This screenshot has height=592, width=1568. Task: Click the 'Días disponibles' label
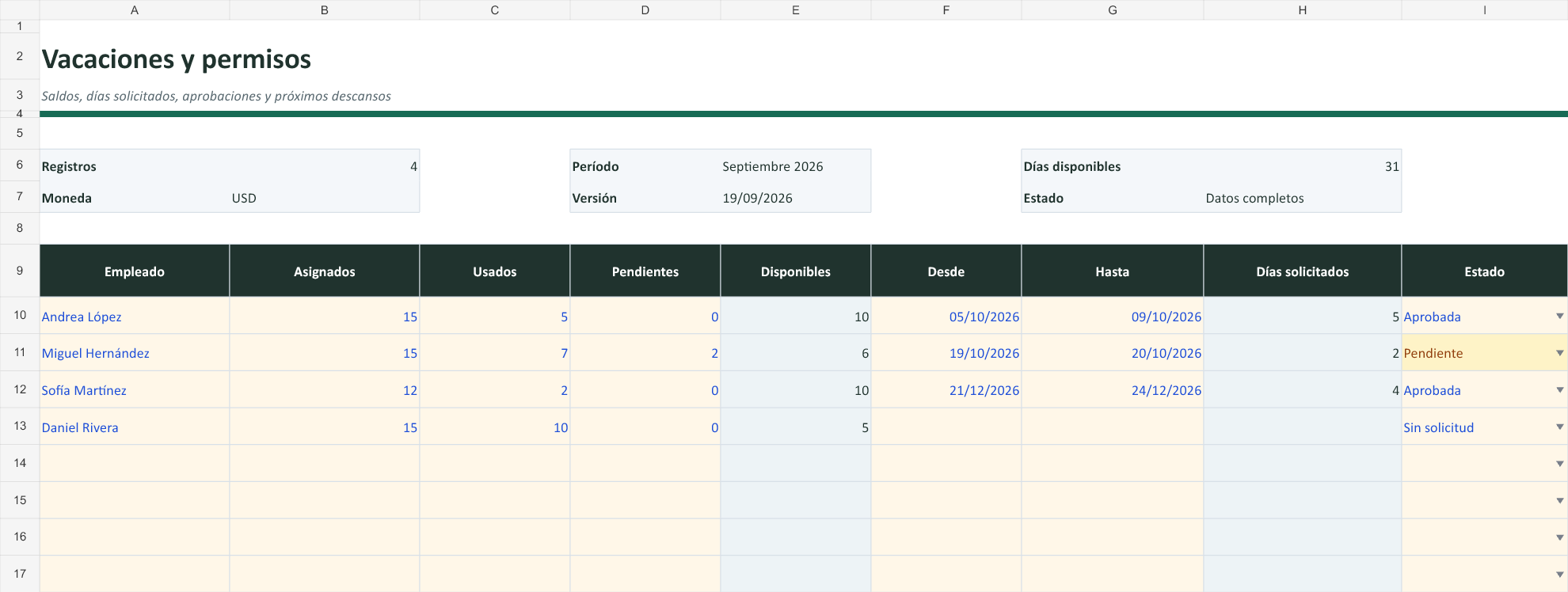[x=1072, y=166]
